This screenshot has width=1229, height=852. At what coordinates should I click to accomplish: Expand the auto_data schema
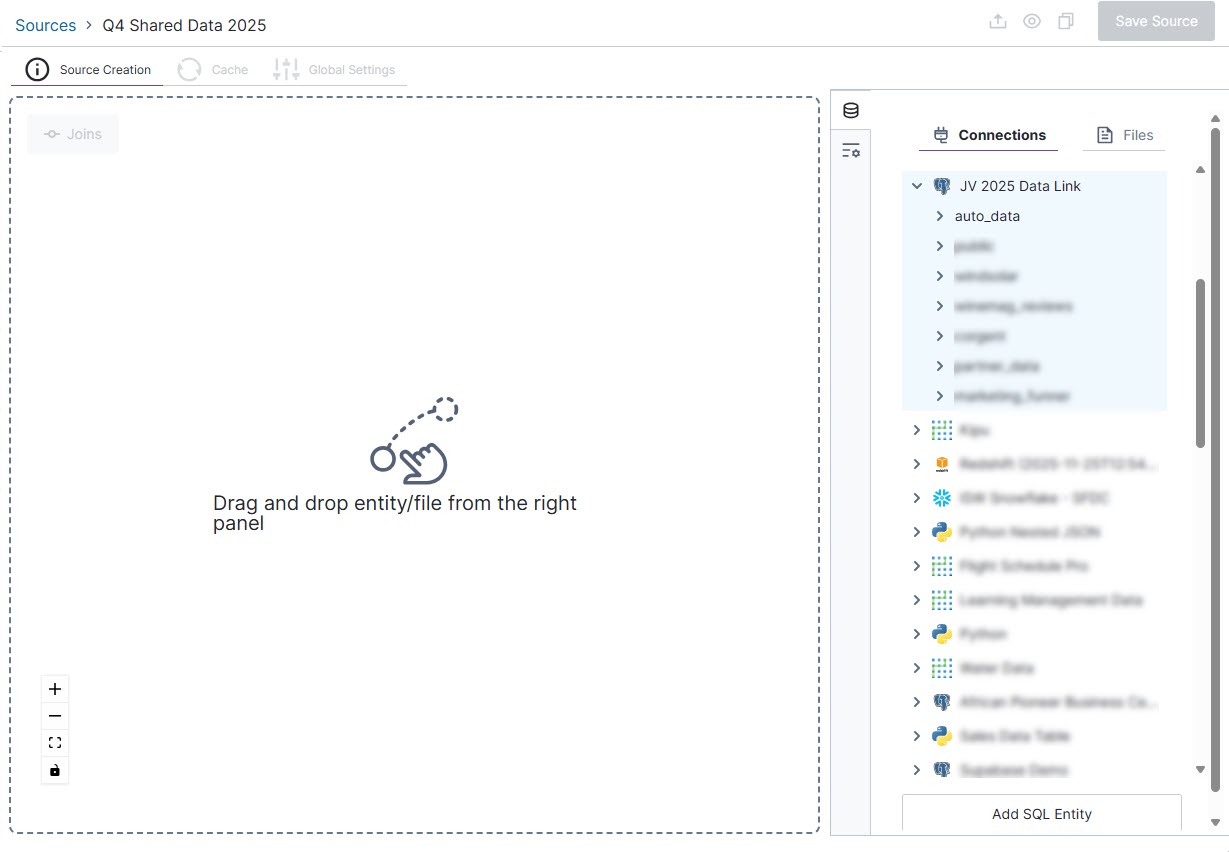(x=939, y=215)
